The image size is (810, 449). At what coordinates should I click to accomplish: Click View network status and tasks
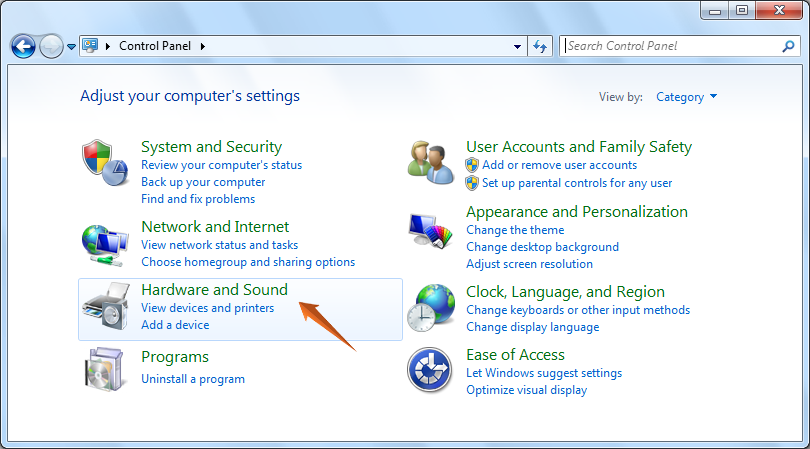coord(220,245)
